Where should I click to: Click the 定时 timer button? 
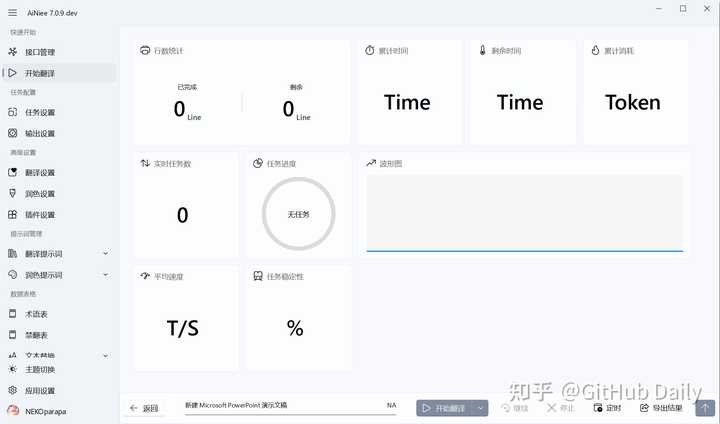[x=607, y=408]
